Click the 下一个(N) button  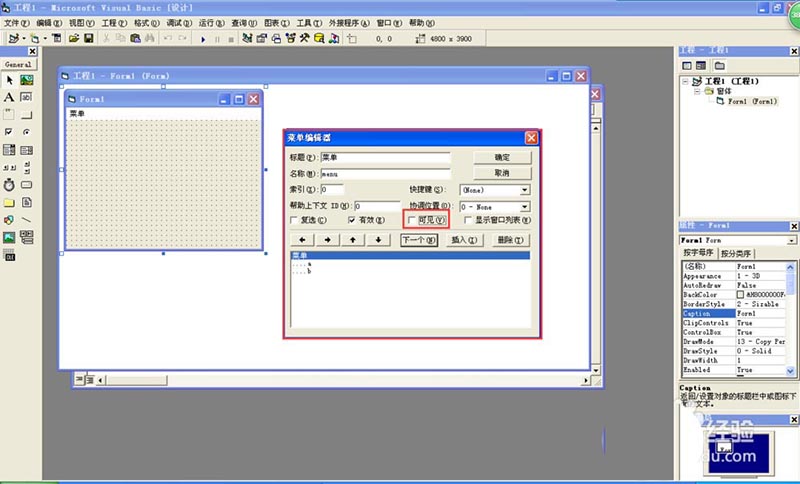tap(419, 240)
